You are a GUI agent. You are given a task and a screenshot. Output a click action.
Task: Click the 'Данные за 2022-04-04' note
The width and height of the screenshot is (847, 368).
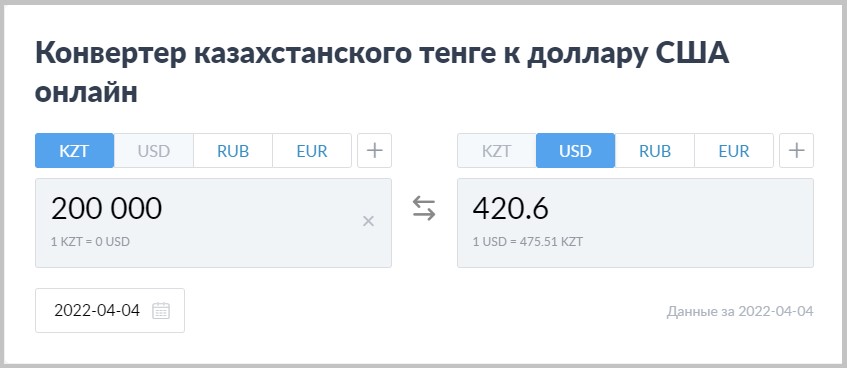pyautogui.click(x=740, y=312)
